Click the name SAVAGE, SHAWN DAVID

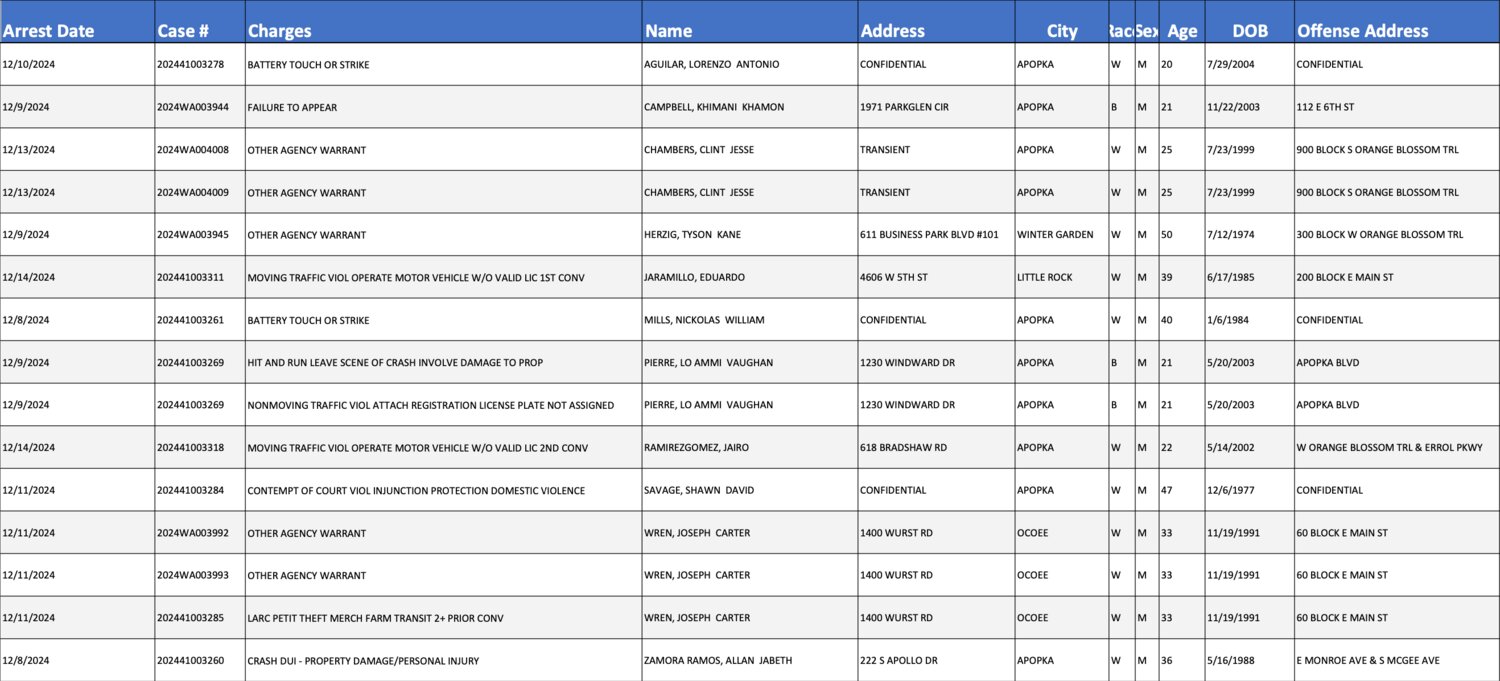click(x=699, y=491)
